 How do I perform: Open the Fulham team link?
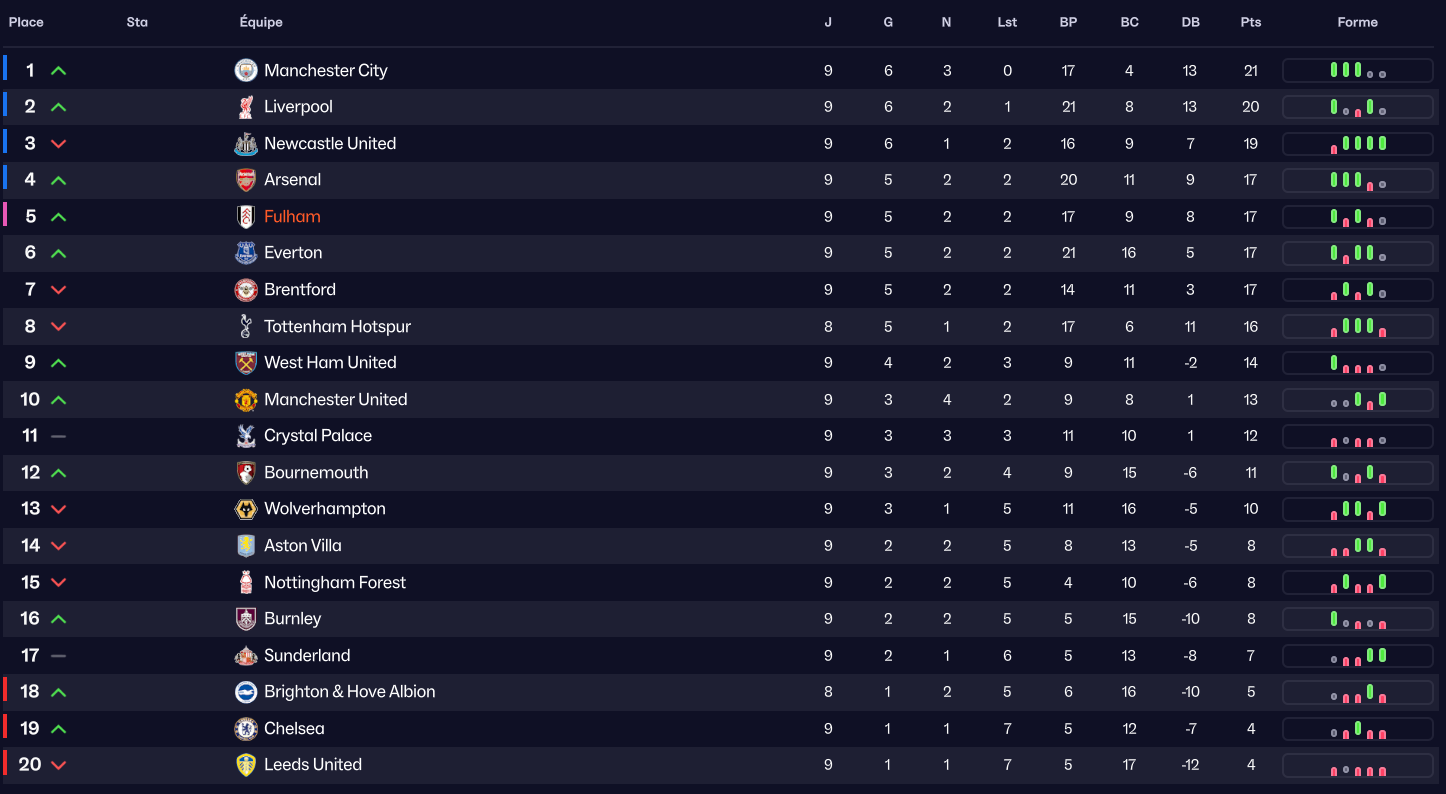(292, 217)
